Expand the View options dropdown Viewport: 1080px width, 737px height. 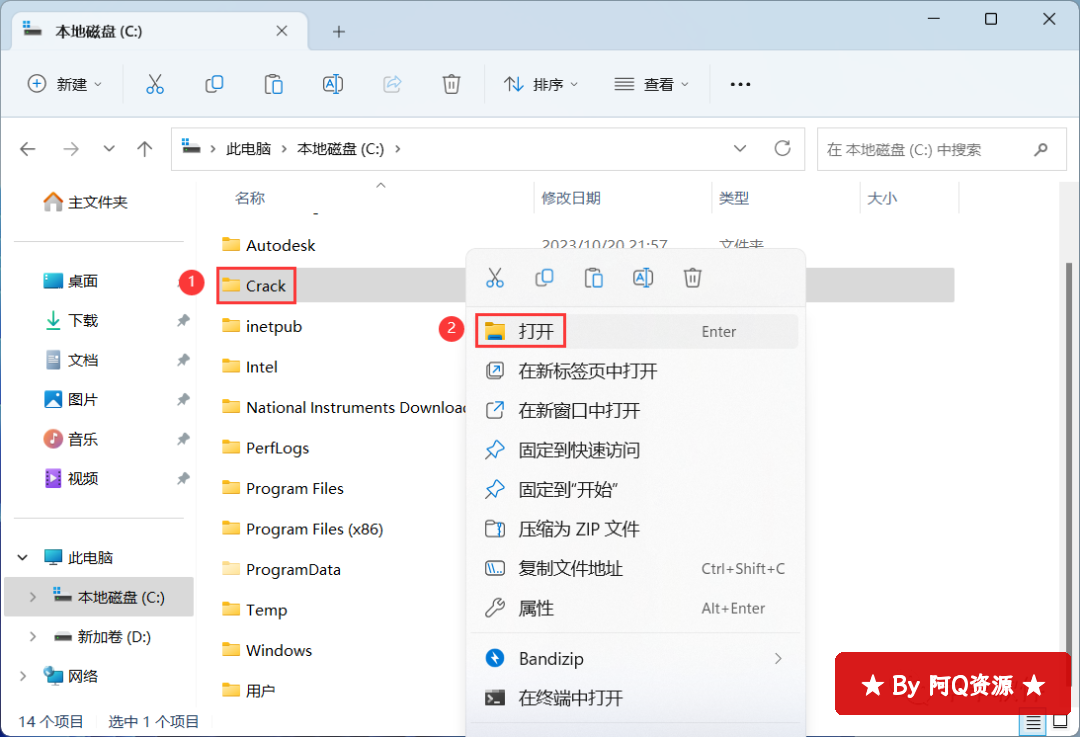(x=651, y=85)
